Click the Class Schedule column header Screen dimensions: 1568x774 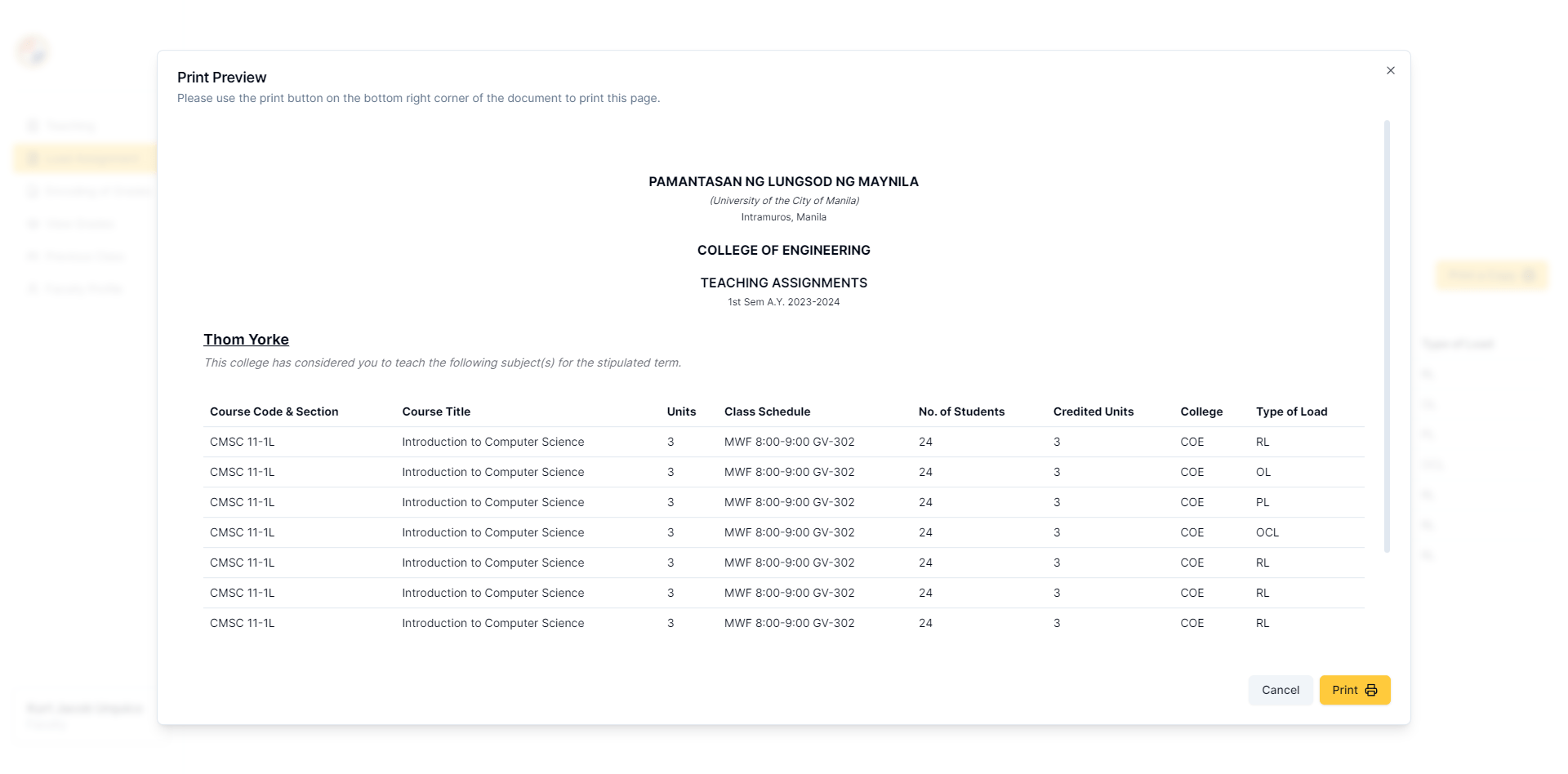(768, 411)
